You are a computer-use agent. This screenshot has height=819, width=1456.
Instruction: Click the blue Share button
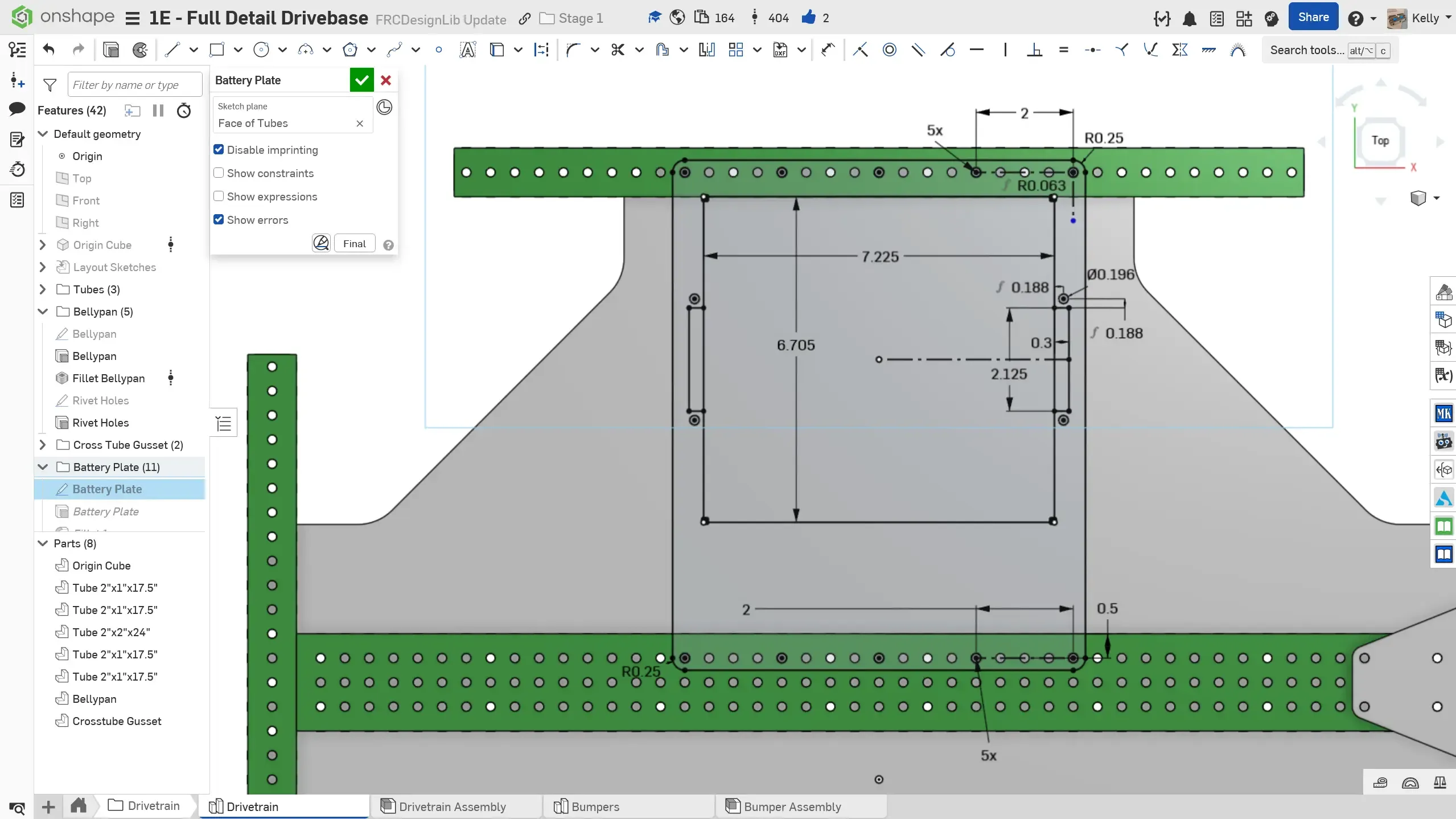click(x=1313, y=18)
